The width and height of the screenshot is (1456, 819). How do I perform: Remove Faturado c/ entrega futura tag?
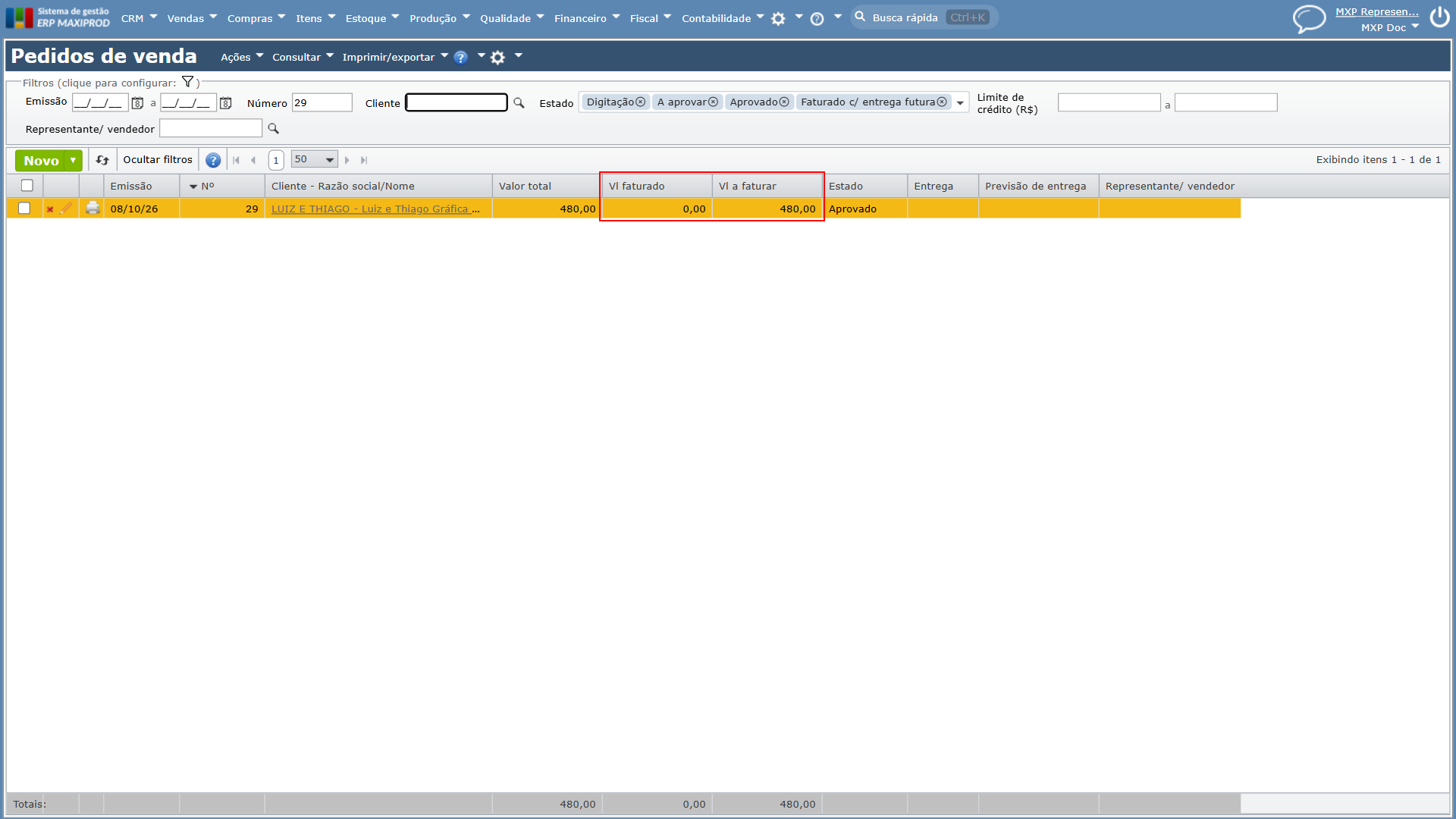(x=942, y=102)
